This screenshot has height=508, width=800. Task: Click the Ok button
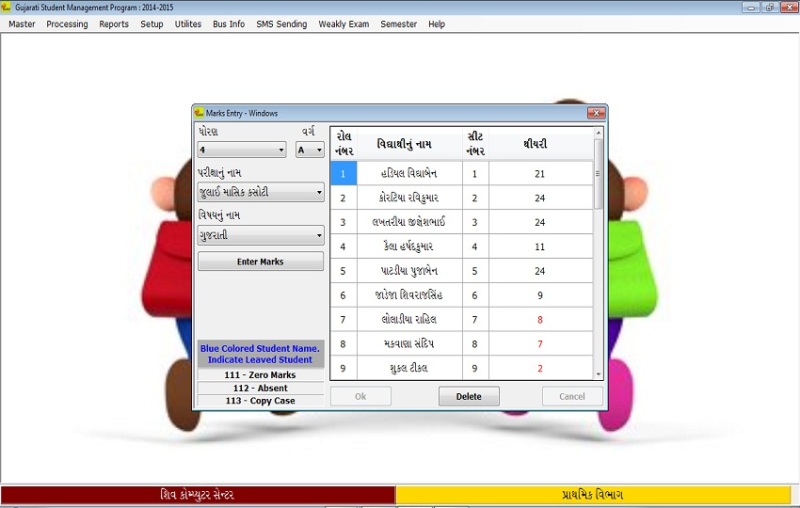click(x=361, y=396)
